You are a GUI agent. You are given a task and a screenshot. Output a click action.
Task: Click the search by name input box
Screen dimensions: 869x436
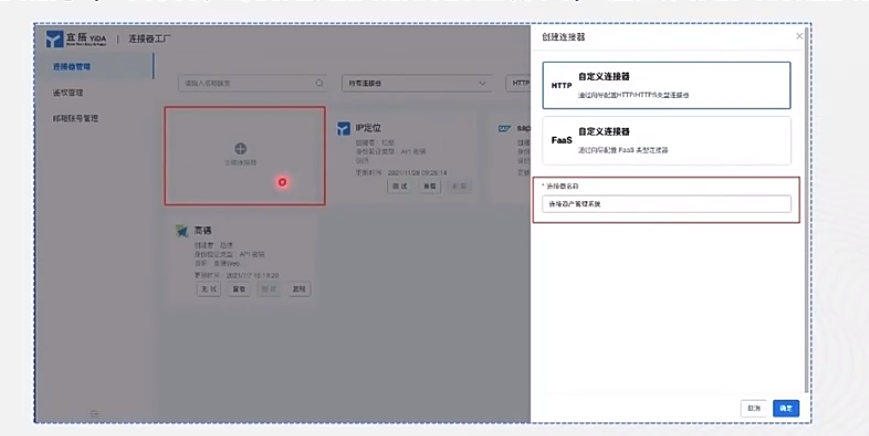click(253, 83)
